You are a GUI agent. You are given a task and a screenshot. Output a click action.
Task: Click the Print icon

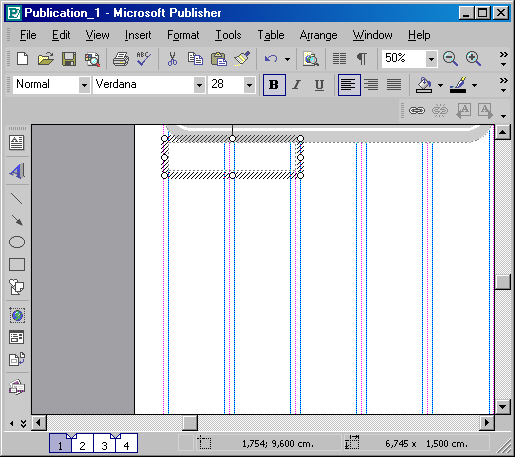coord(121,59)
